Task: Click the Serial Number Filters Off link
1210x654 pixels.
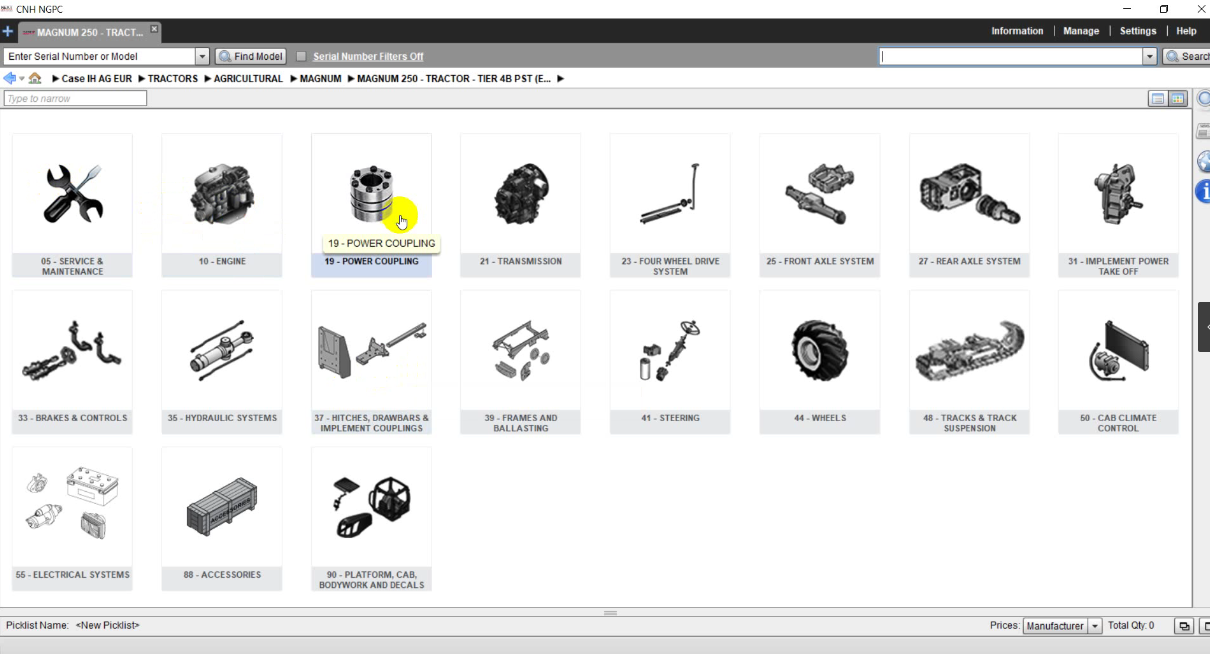Action: 368,57
